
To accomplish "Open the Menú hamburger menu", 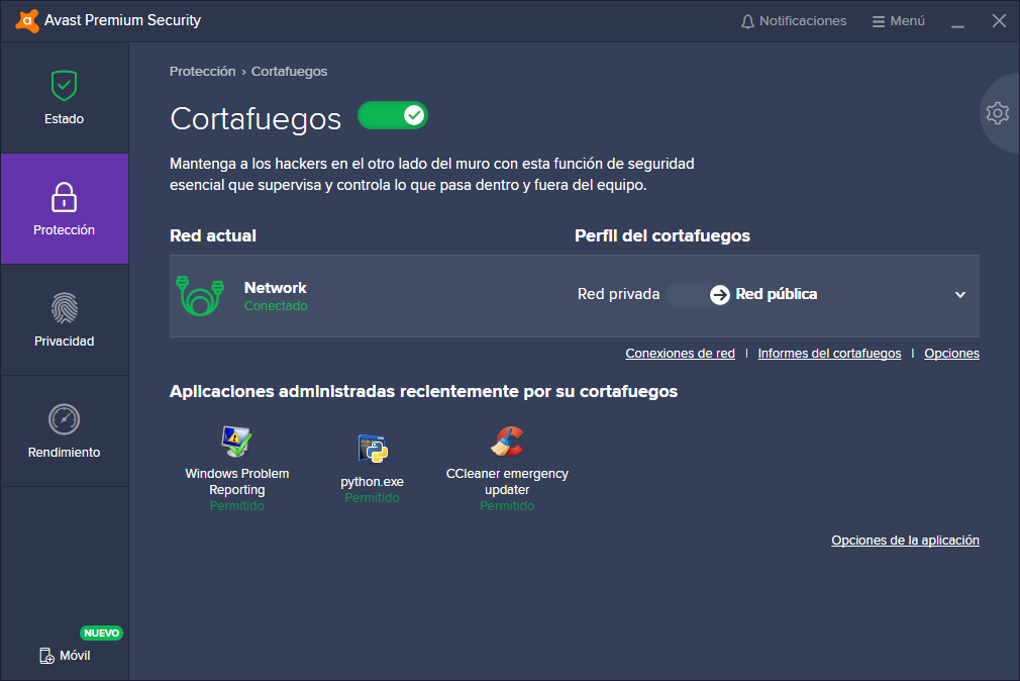I will pos(898,21).
